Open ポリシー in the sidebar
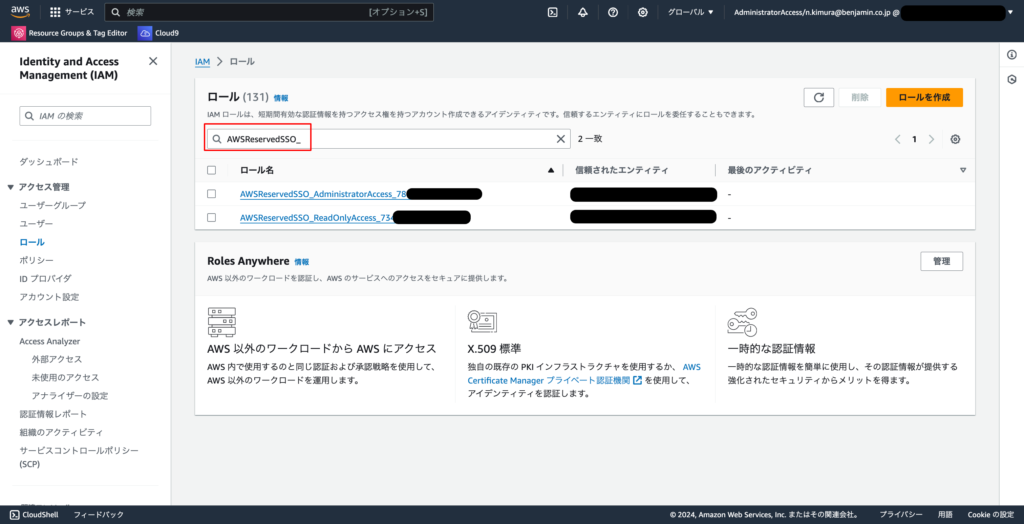Image resolution: width=1024 pixels, height=524 pixels. 37,260
